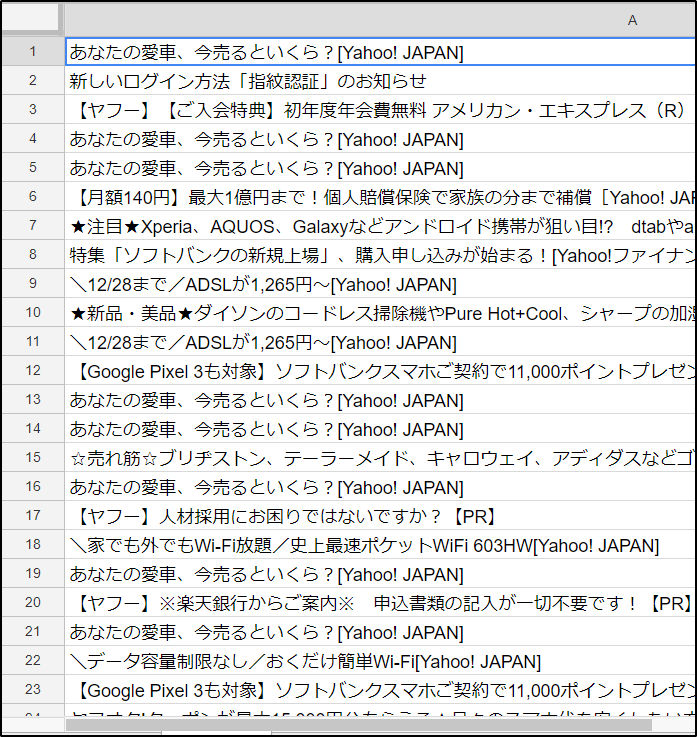Select row header 9
Image resolution: width=697 pixels, height=737 pixels.
click(x=33, y=283)
